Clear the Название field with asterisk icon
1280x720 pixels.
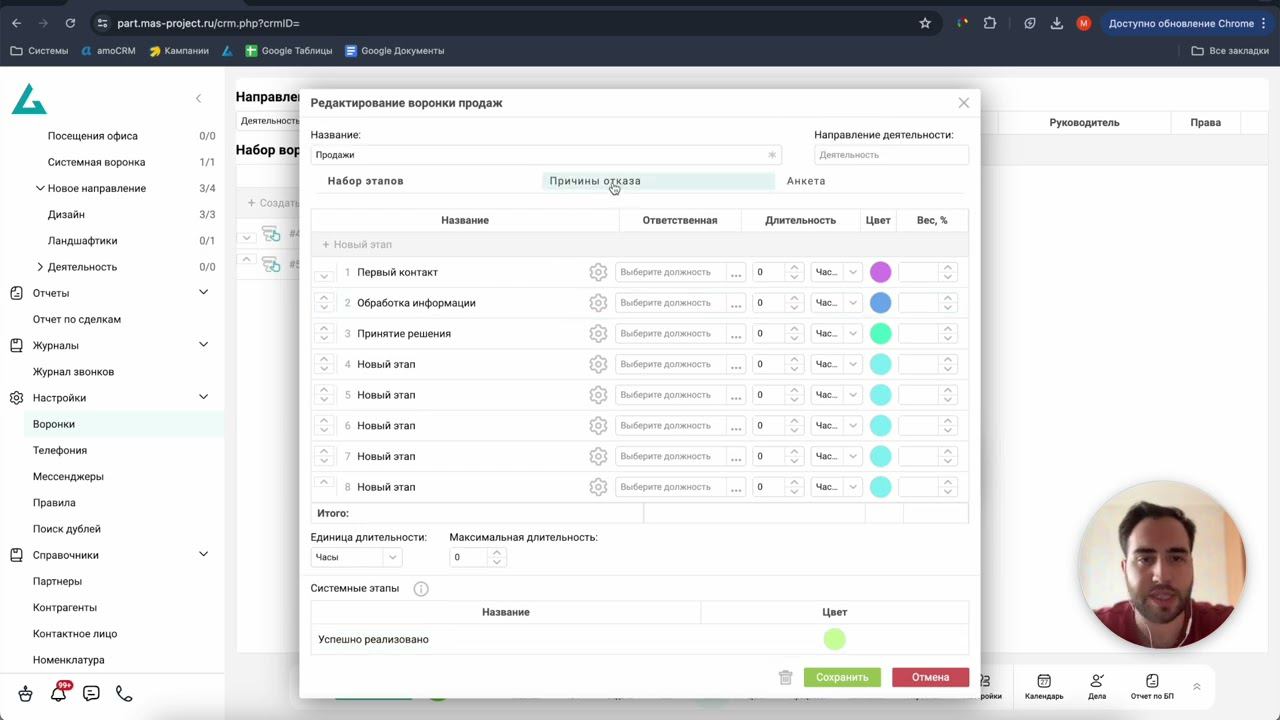coord(772,155)
